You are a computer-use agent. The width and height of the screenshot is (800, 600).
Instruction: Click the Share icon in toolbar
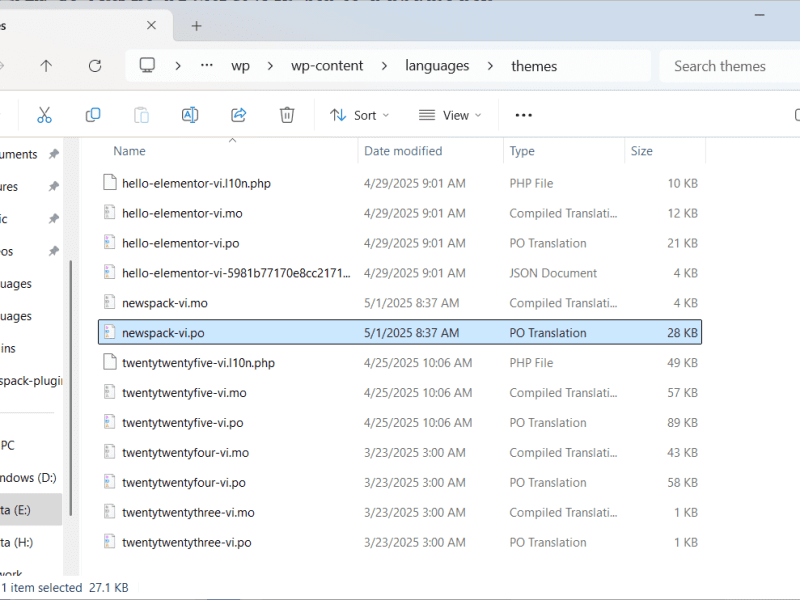pyautogui.click(x=238, y=115)
